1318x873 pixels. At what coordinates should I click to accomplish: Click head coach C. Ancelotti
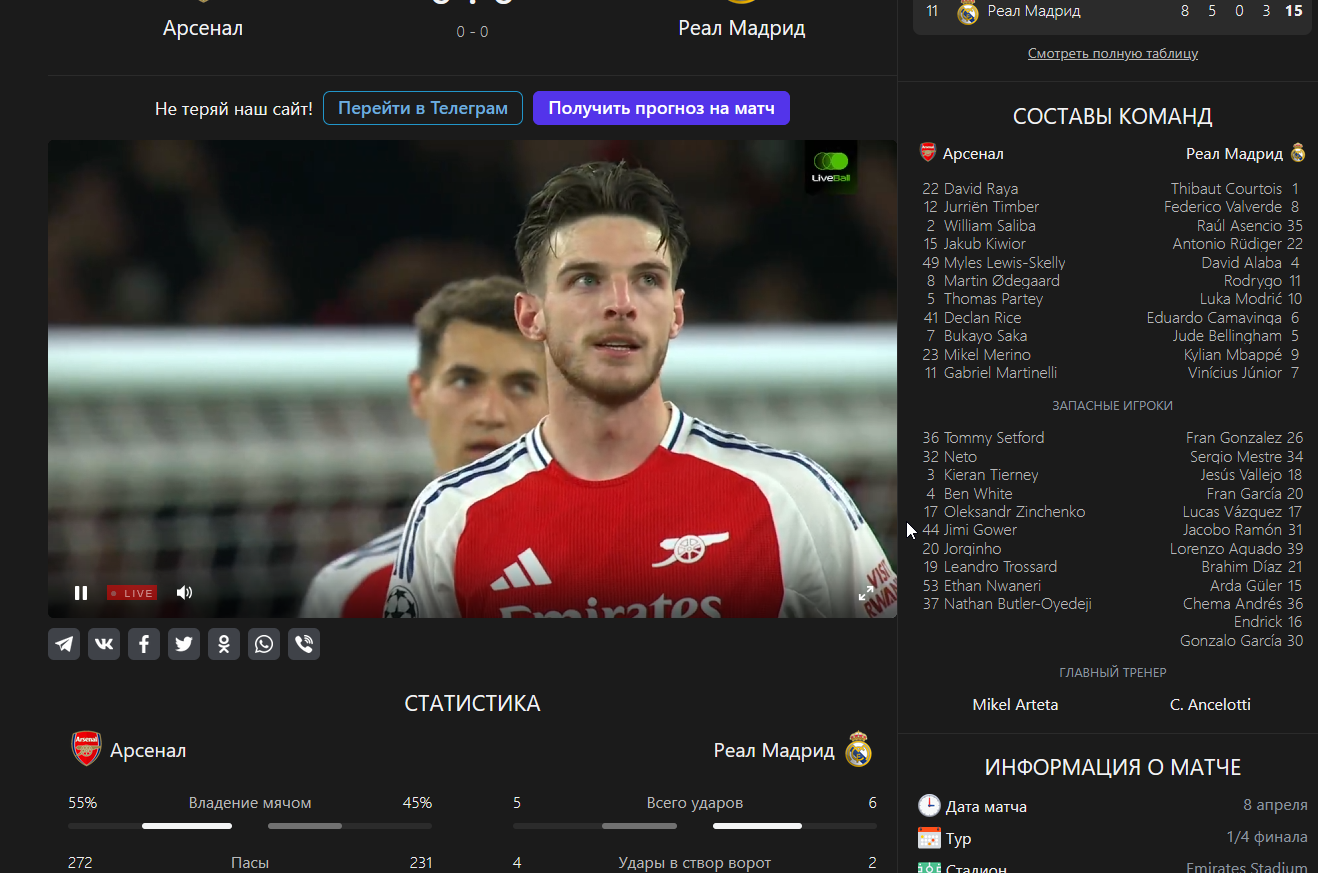point(1210,705)
